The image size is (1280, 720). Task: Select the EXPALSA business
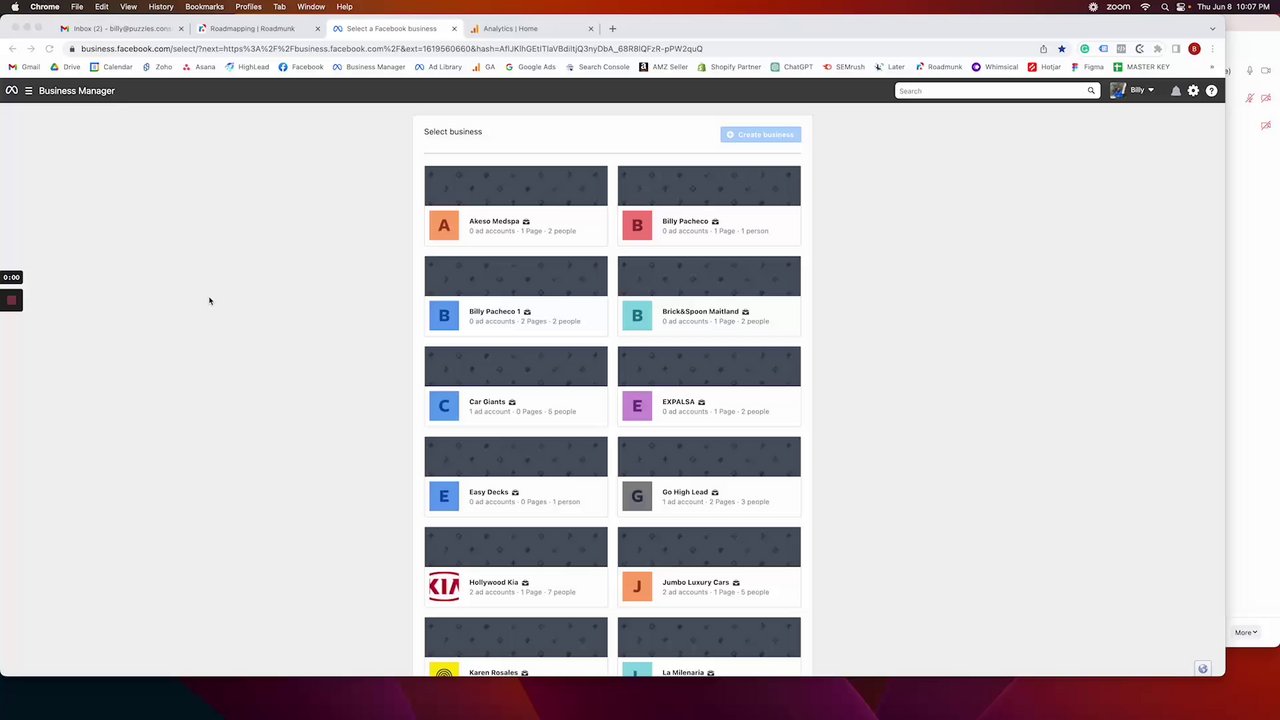coord(709,386)
